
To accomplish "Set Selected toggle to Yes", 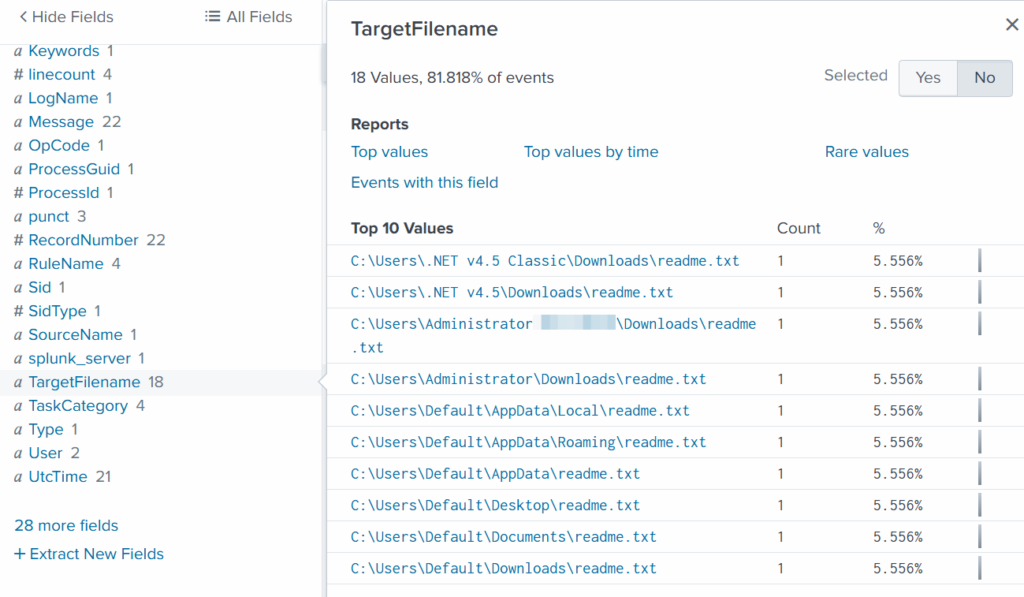I will pyautogui.click(x=928, y=78).
